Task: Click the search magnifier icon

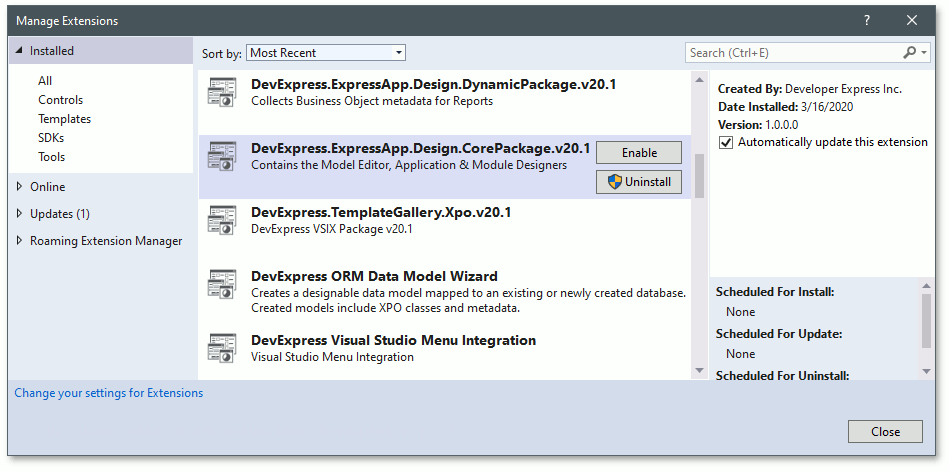Action: point(909,53)
